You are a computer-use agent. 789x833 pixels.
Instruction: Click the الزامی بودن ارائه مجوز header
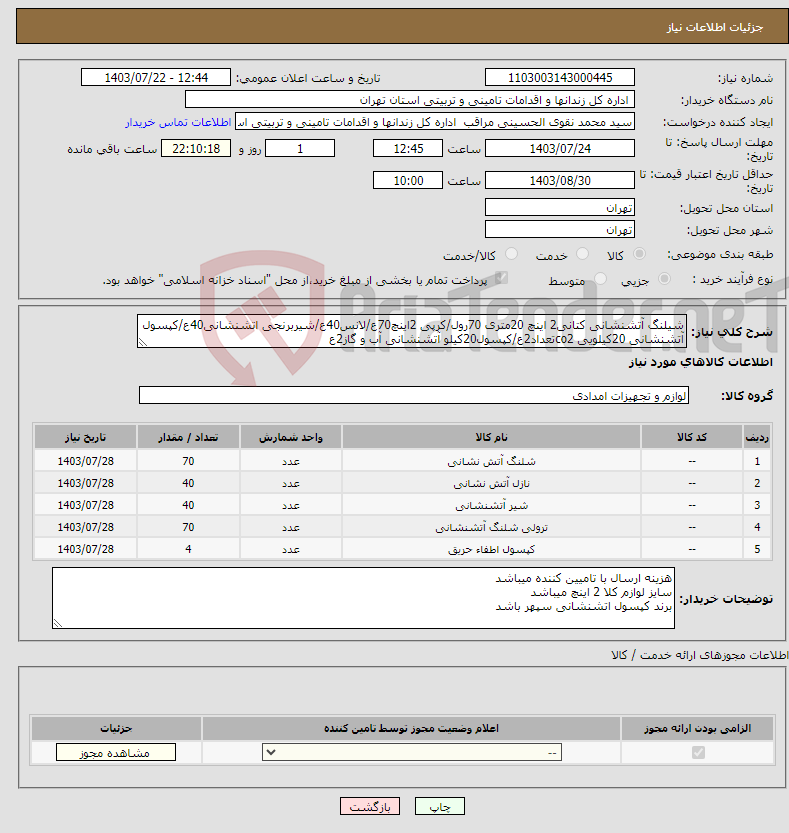tap(697, 728)
